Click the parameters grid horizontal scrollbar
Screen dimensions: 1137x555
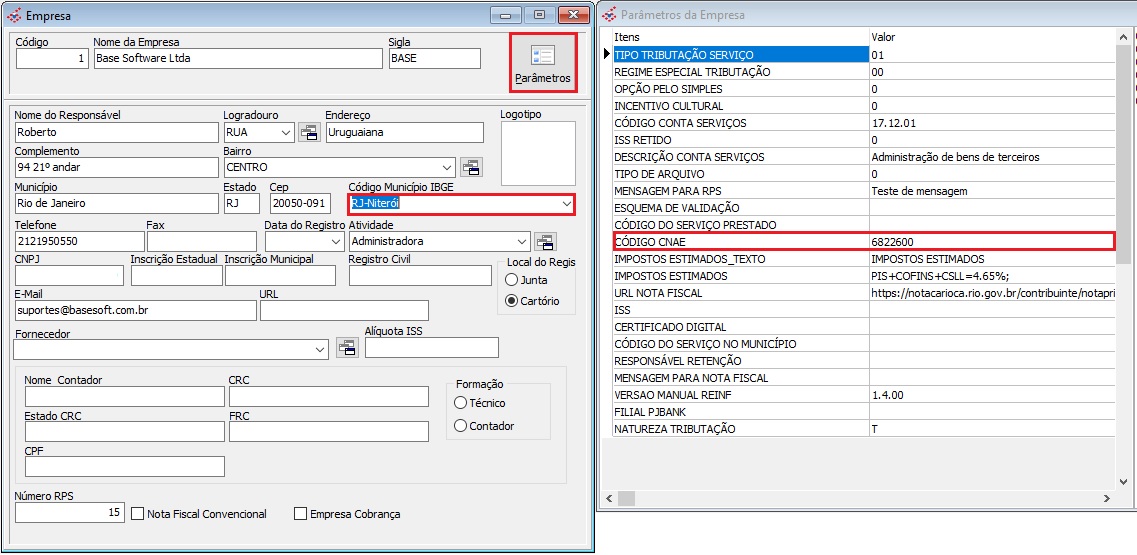pyautogui.click(x=850, y=498)
